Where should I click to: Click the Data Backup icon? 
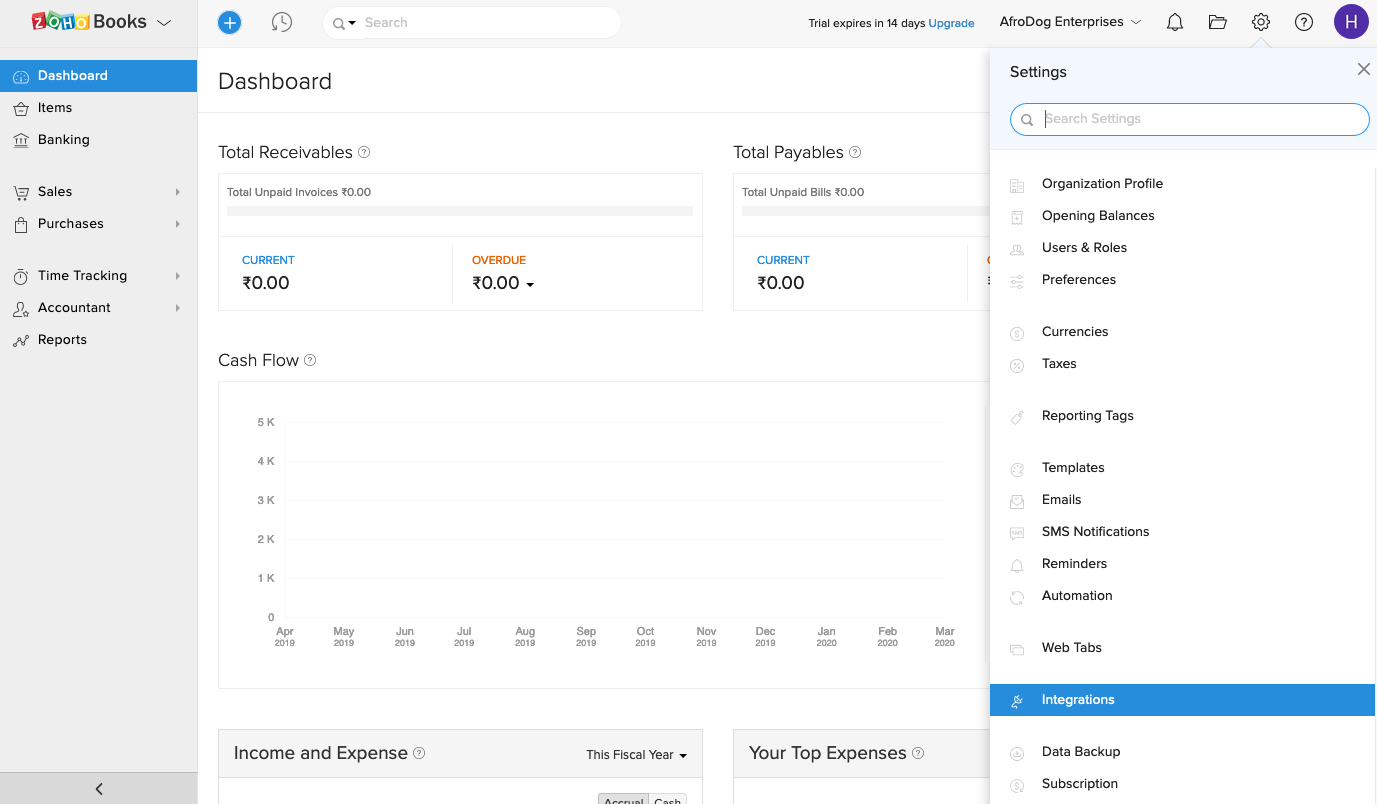pyautogui.click(x=1017, y=753)
